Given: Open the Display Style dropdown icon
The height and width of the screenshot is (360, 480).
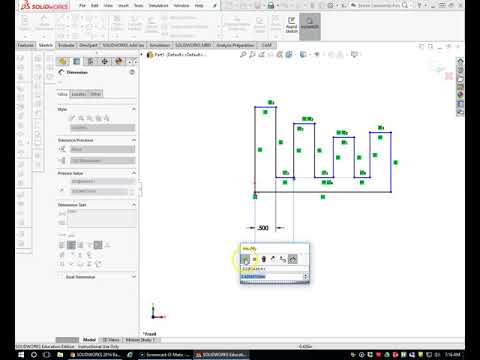Looking at the screenshot, I should 303,54.
